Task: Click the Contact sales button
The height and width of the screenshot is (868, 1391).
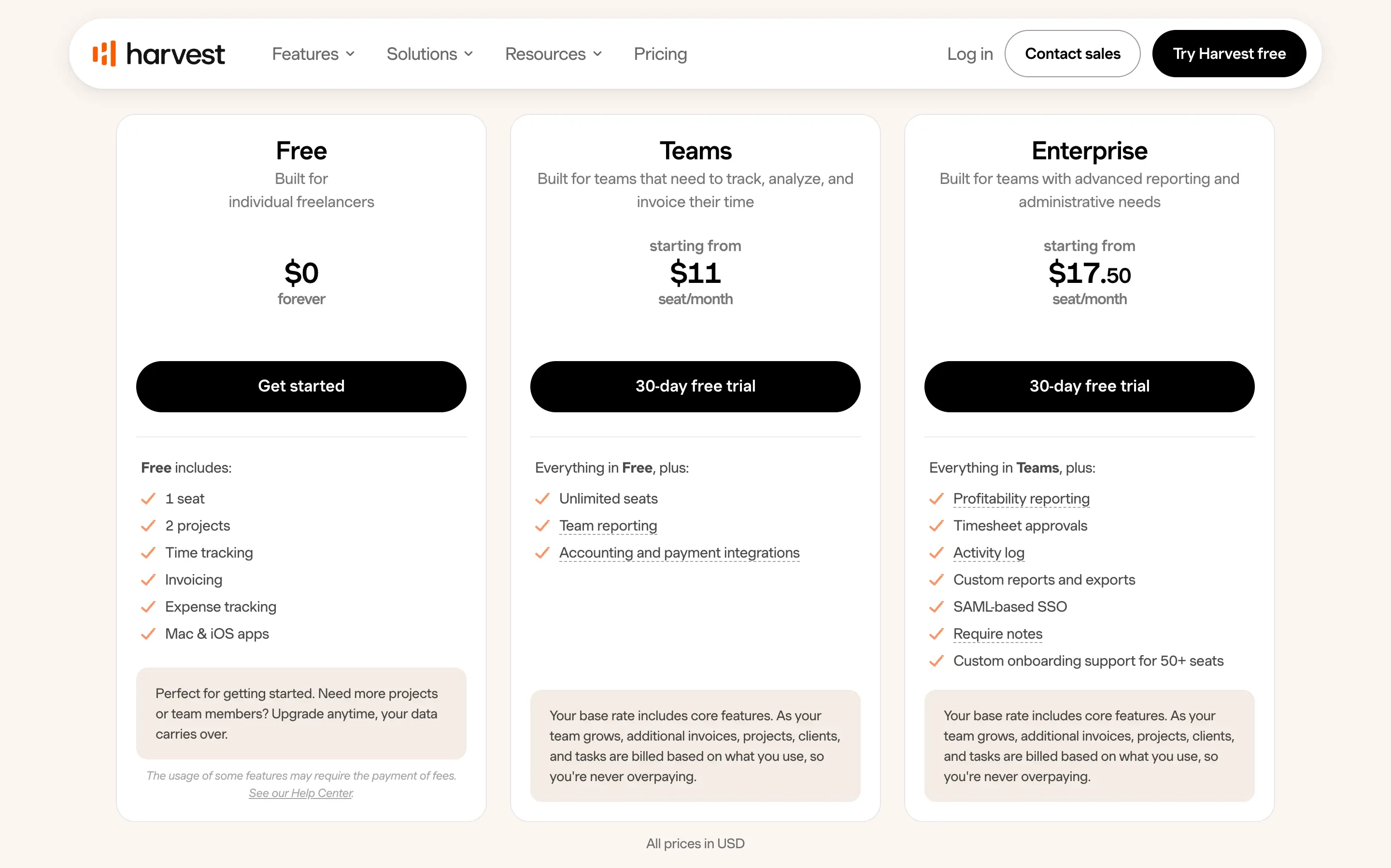Action: click(1072, 54)
